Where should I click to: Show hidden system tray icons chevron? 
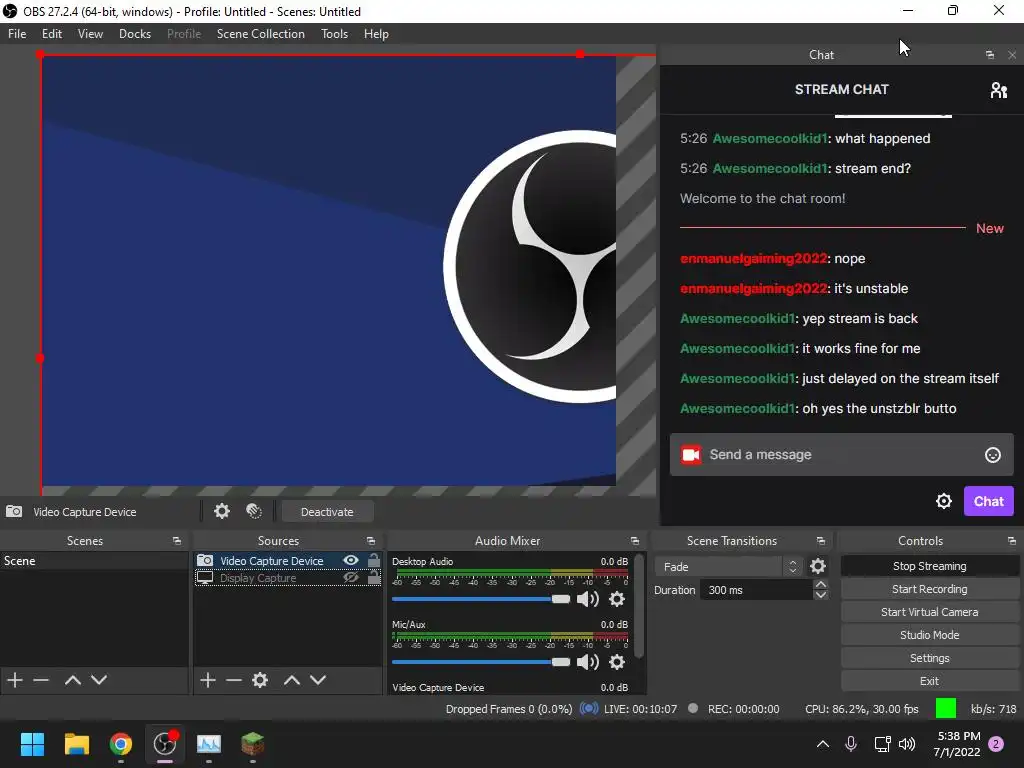coord(823,744)
